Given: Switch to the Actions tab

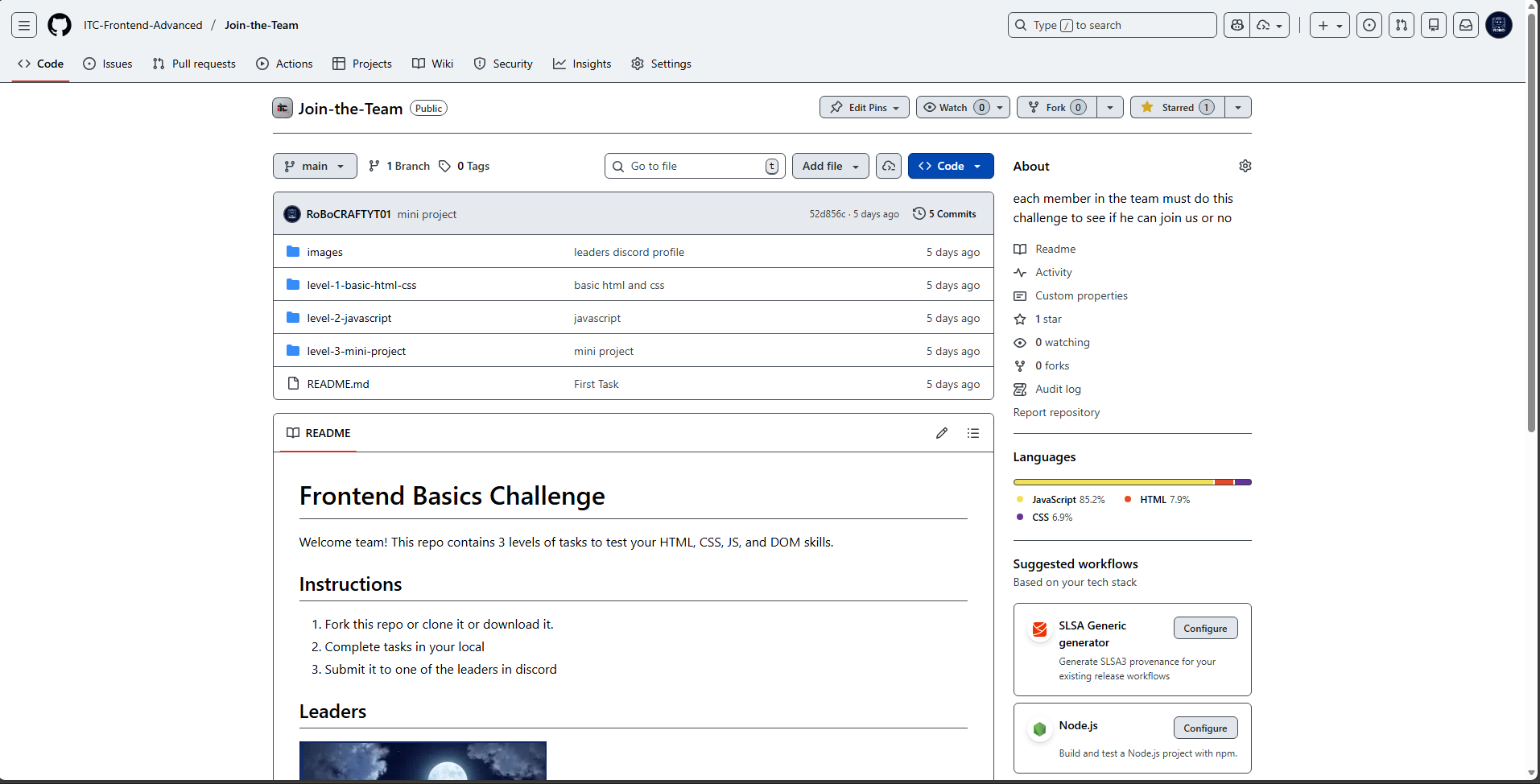Looking at the screenshot, I should pyautogui.click(x=284, y=64).
